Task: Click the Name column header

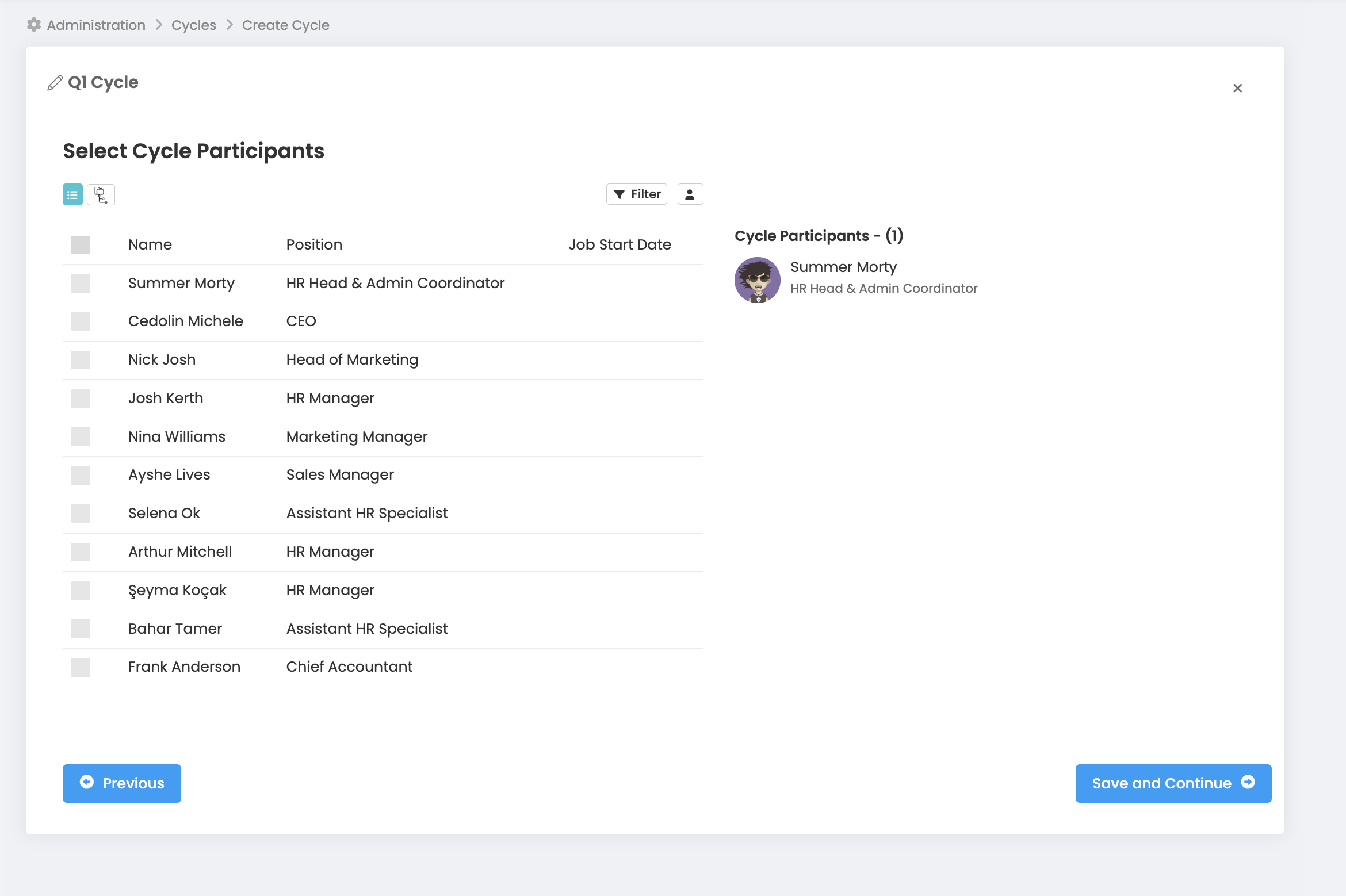Action: [x=150, y=245]
